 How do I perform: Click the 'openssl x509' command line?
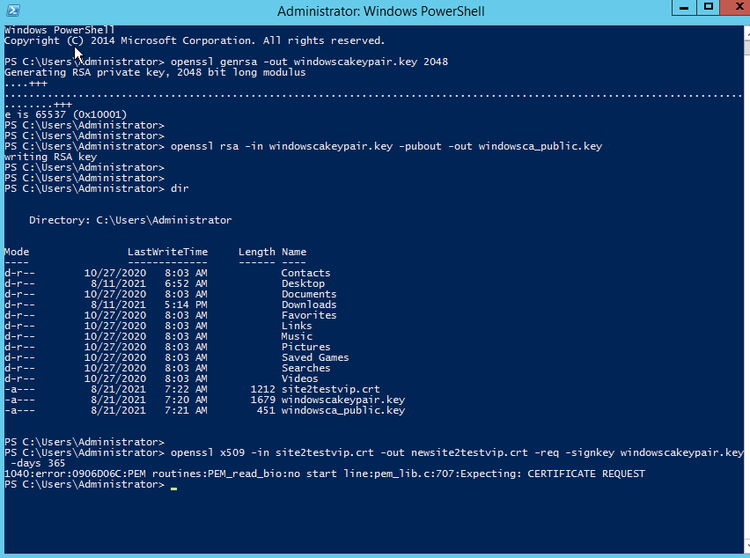coord(374,452)
